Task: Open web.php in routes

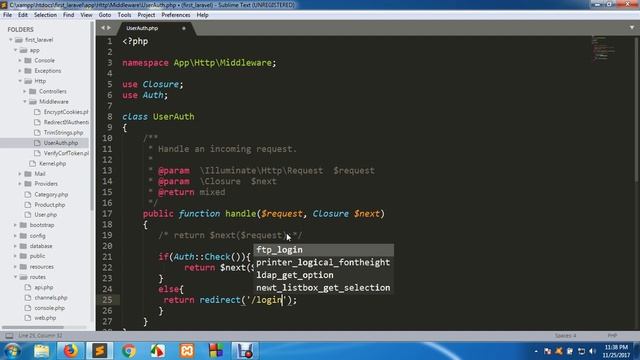Action: click(45, 318)
